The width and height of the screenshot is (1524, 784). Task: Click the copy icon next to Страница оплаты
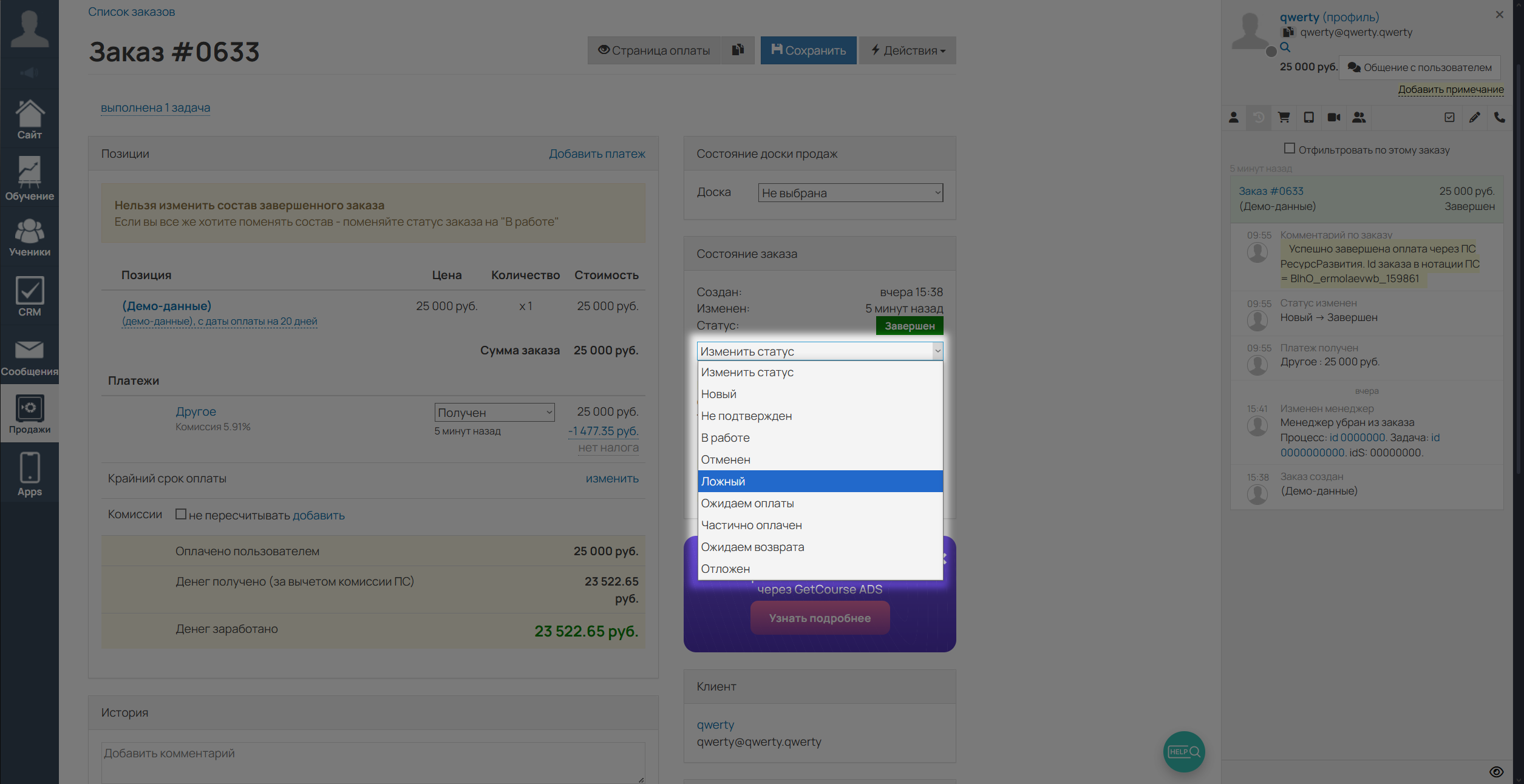(x=738, y=50)
